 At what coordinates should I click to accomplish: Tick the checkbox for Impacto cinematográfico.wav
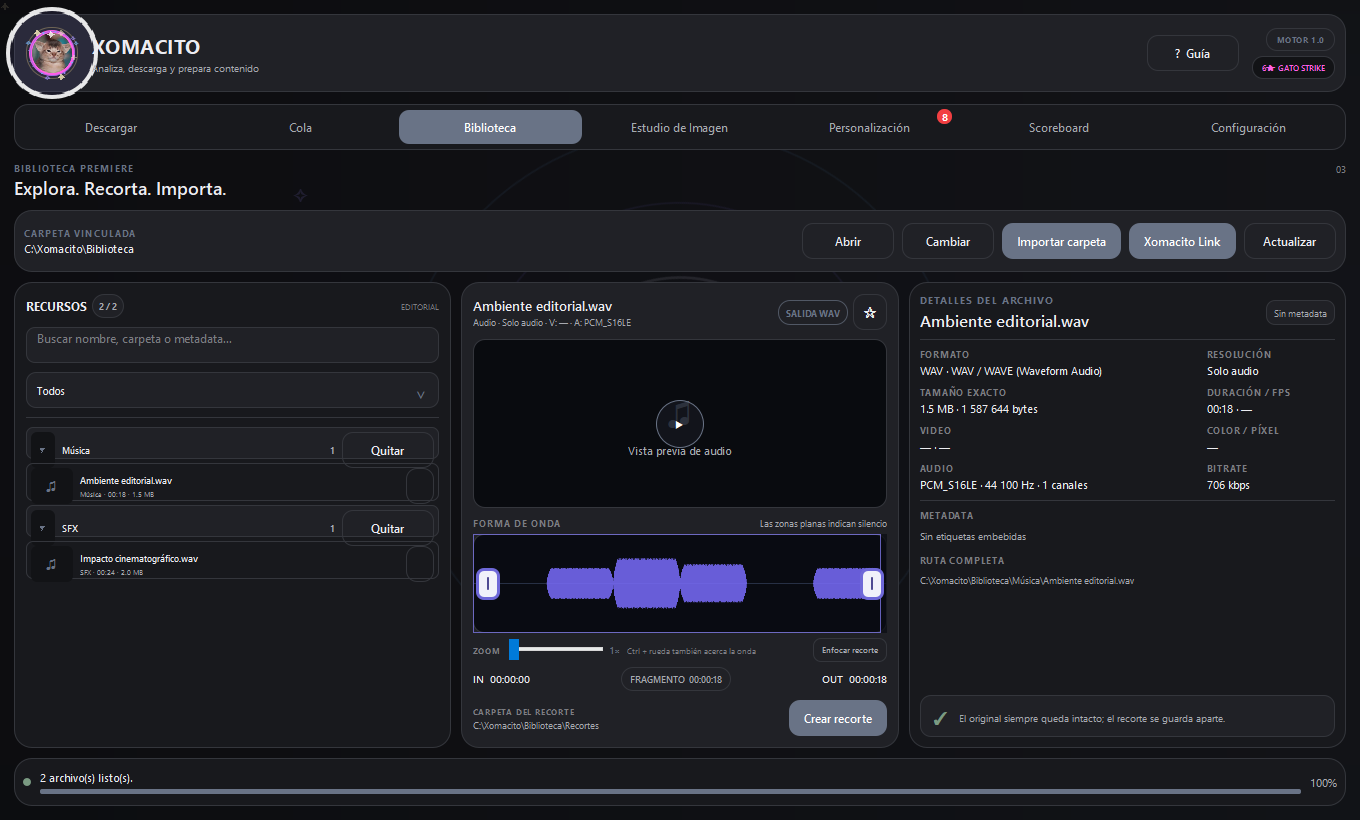(x=420, y=564)
